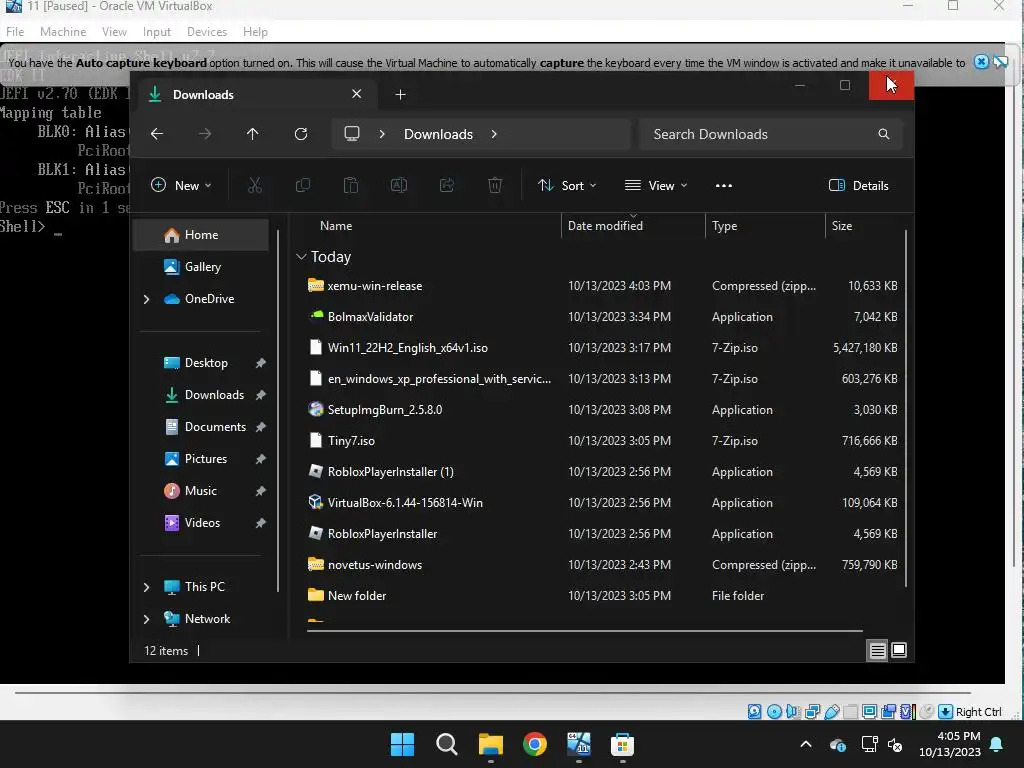Open Microsoft Store from the taskbar
The image size is (1024, 768).
click(x=622, y=744)
